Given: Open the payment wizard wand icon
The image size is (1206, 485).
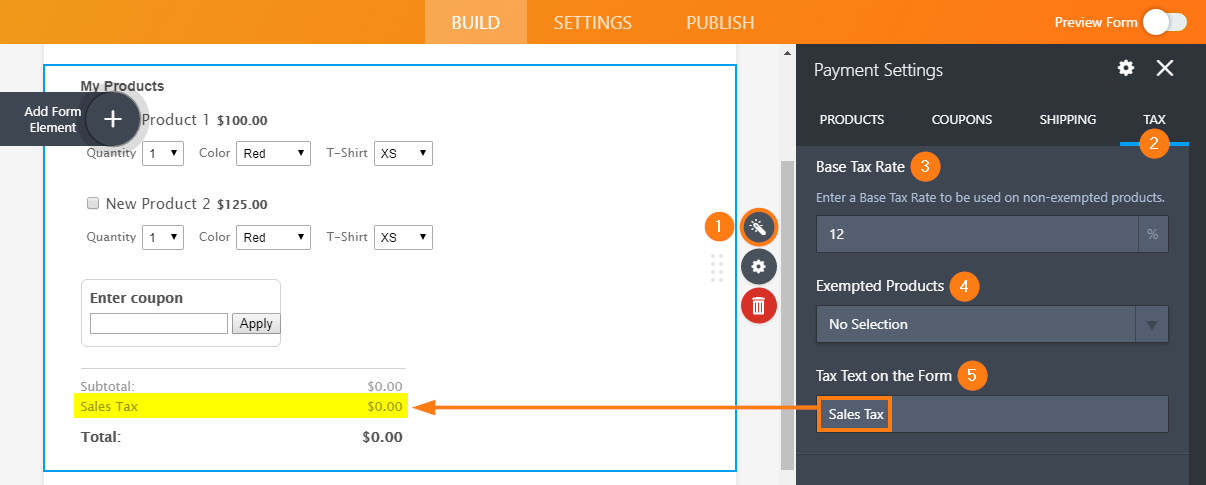Looking at the screenshot, I should pos(758,228).
